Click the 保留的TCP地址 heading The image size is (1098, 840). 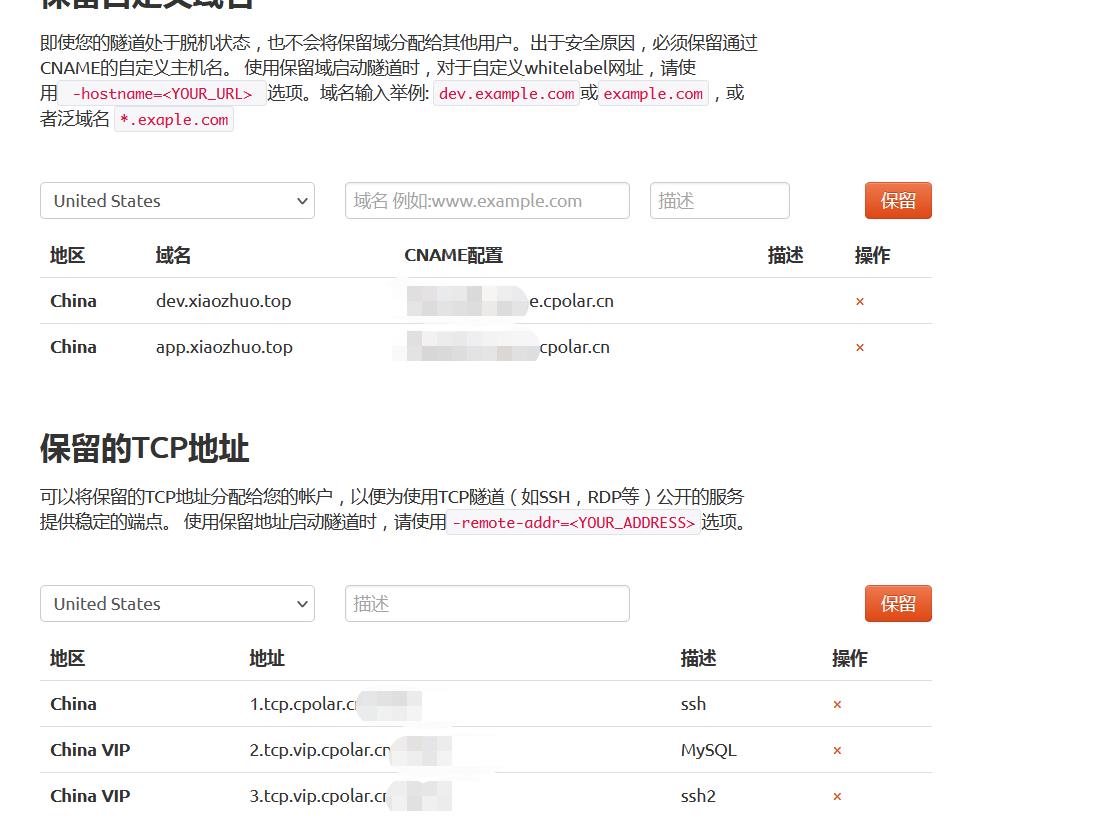point(144,449)
